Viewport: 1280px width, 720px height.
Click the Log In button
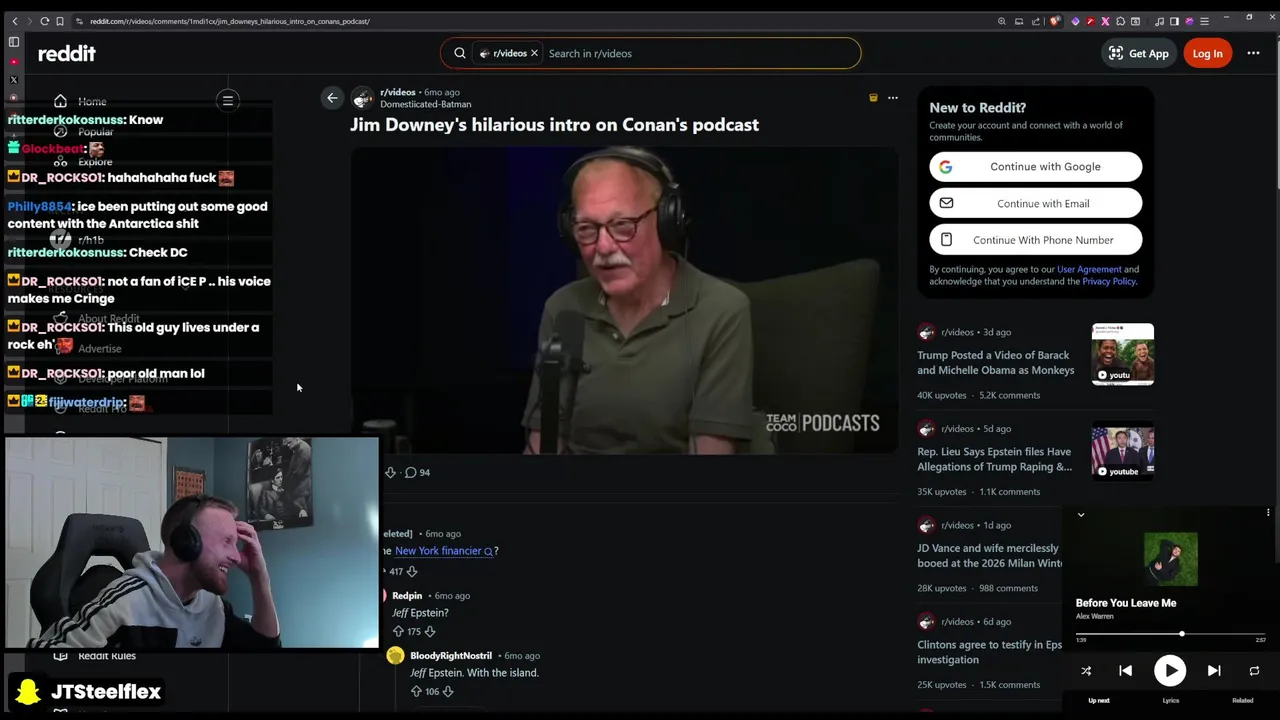[x=1207, y=53]
